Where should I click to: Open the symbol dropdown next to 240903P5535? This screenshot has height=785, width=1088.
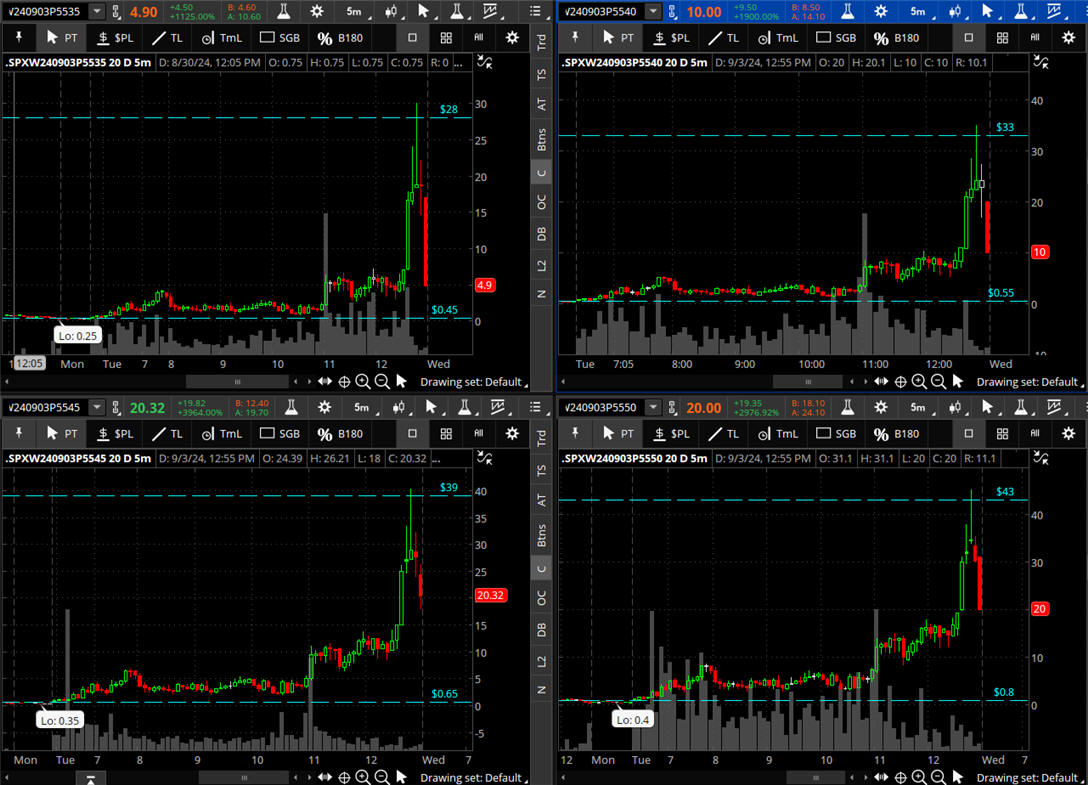(96, 12)
